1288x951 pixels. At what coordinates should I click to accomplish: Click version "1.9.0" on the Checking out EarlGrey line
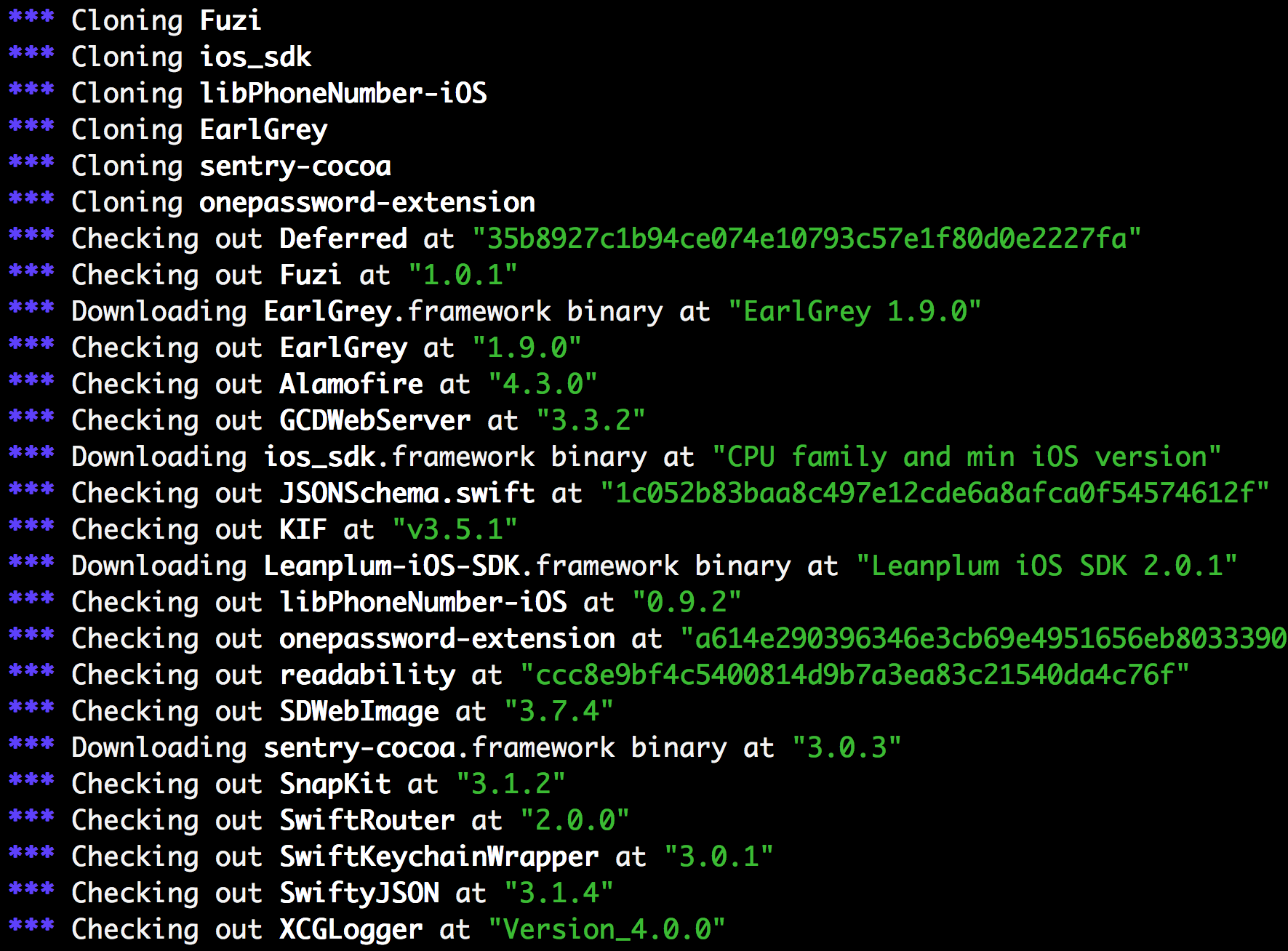pyautogui.click(x=527, y=348)
